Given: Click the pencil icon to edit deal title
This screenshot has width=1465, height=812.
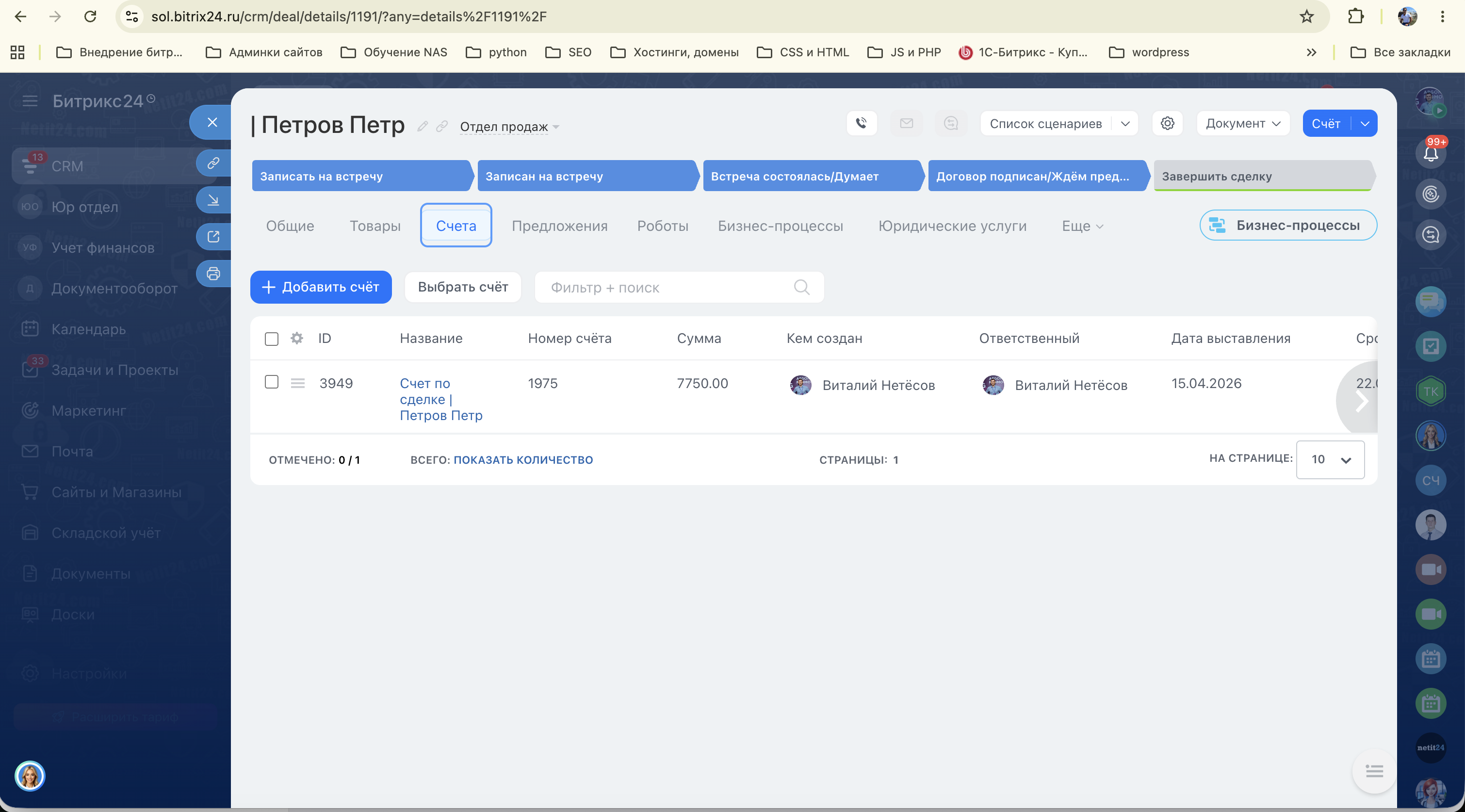Looking at the screenshot, I should coord(422,126).
